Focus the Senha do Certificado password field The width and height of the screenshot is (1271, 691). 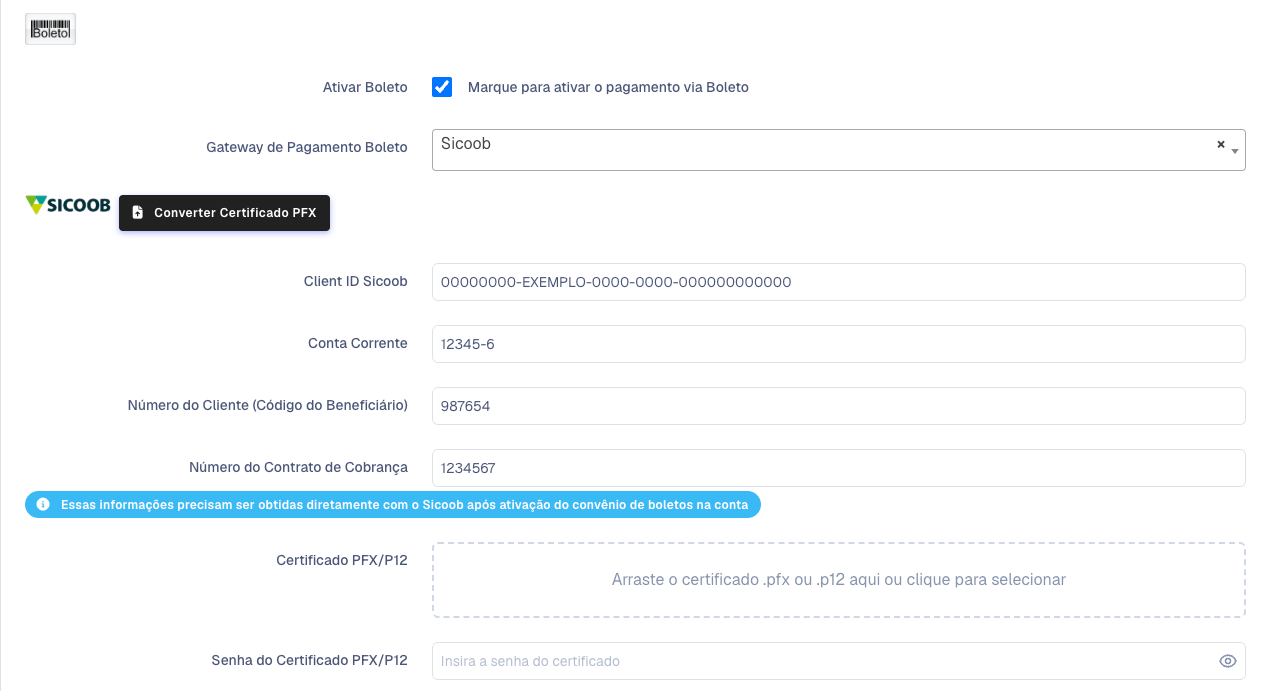[x=838, y=661]
